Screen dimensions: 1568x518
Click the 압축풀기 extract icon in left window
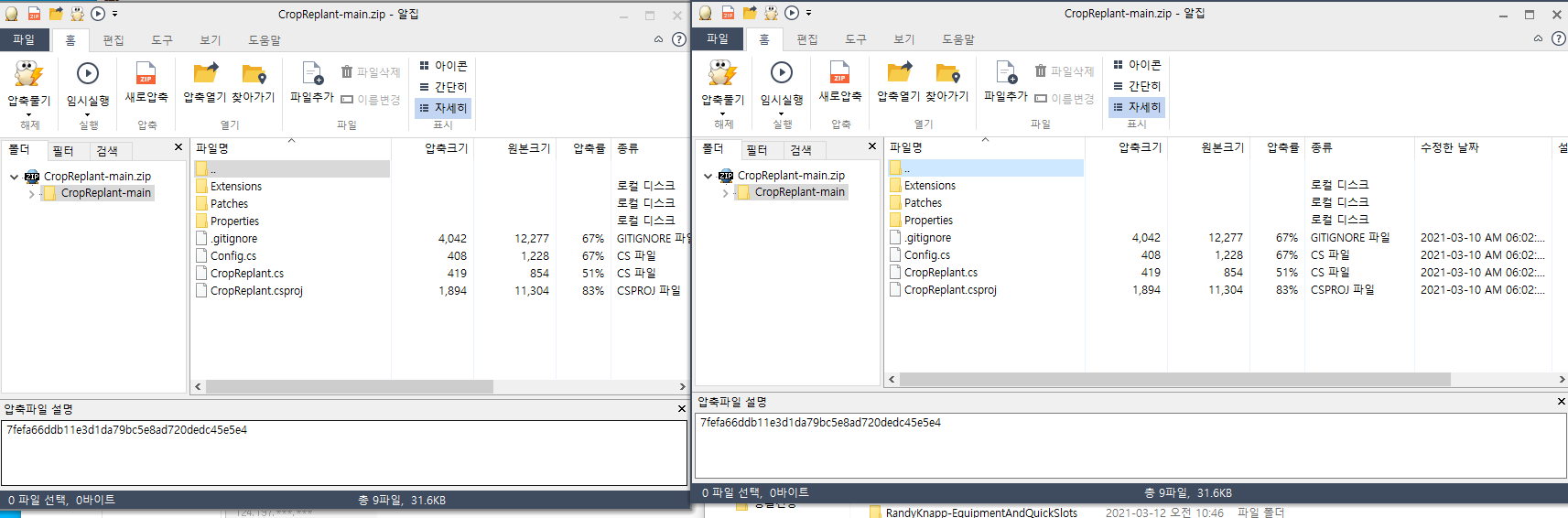click(28, 75)
